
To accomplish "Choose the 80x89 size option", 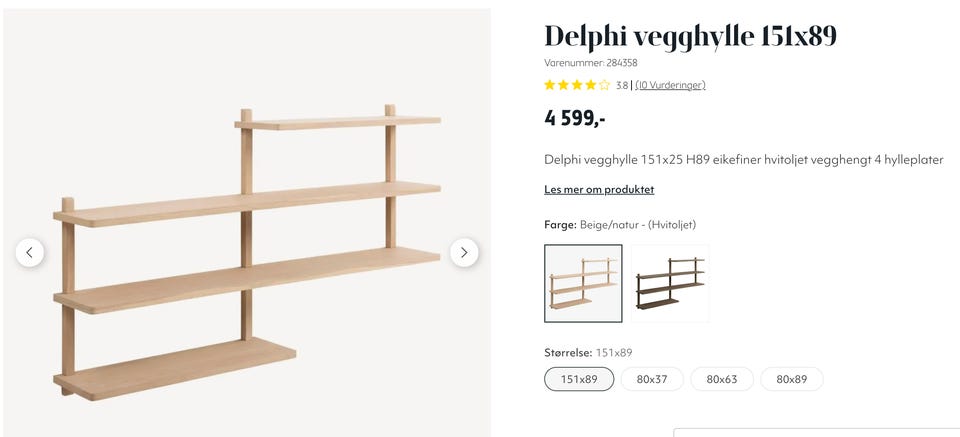I will click(792, 379).
